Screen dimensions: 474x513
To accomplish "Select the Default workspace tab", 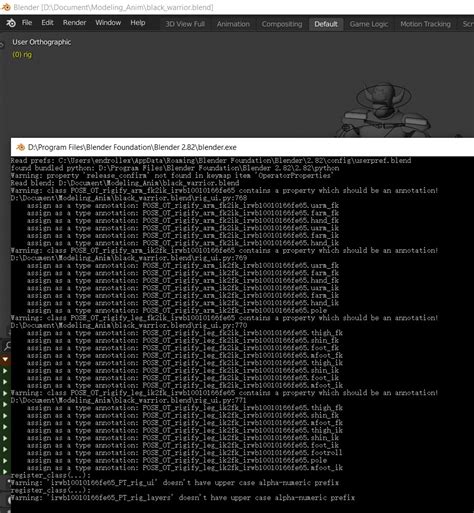I will 326,24.
